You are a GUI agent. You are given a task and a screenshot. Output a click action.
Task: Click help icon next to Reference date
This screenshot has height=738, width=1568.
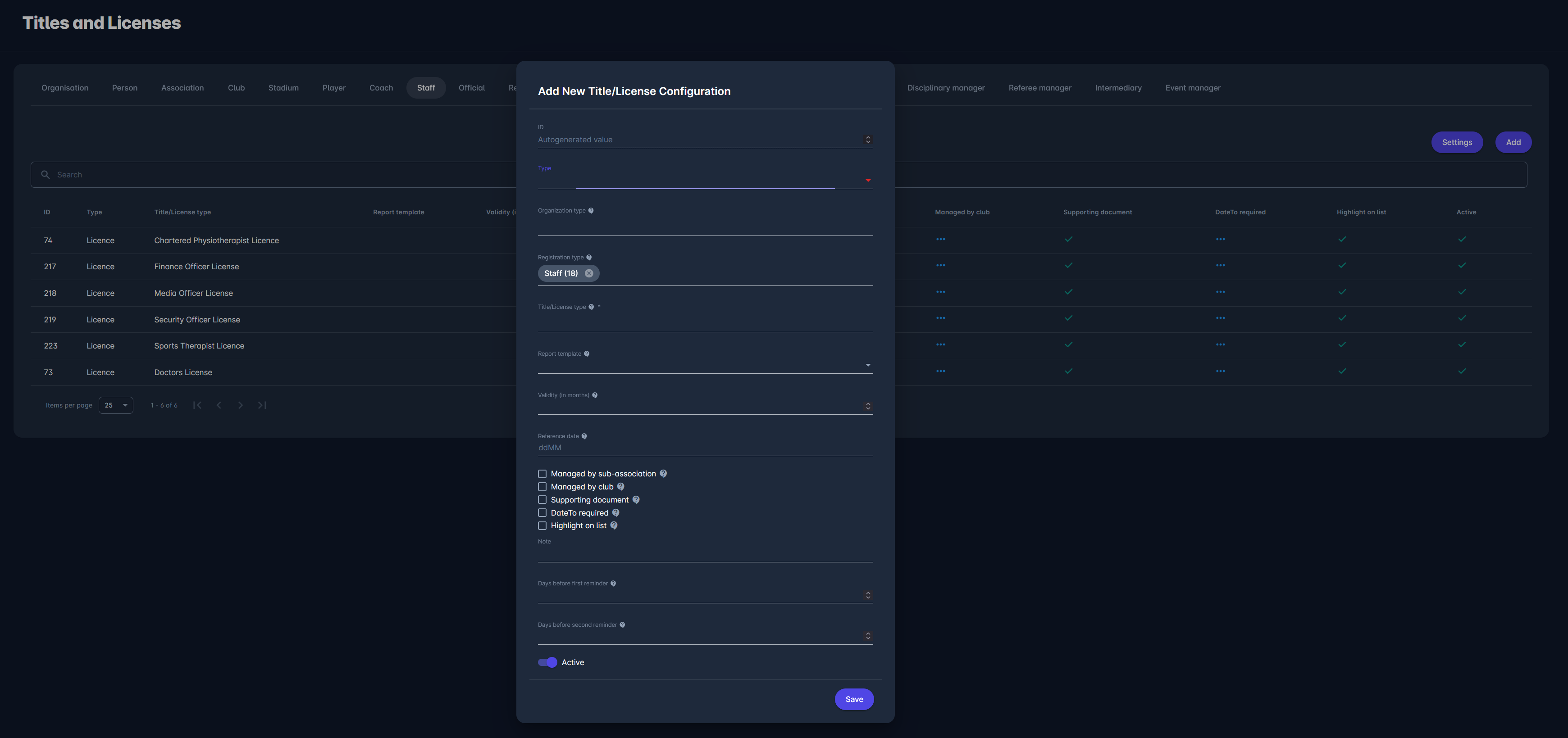(584, 435)
